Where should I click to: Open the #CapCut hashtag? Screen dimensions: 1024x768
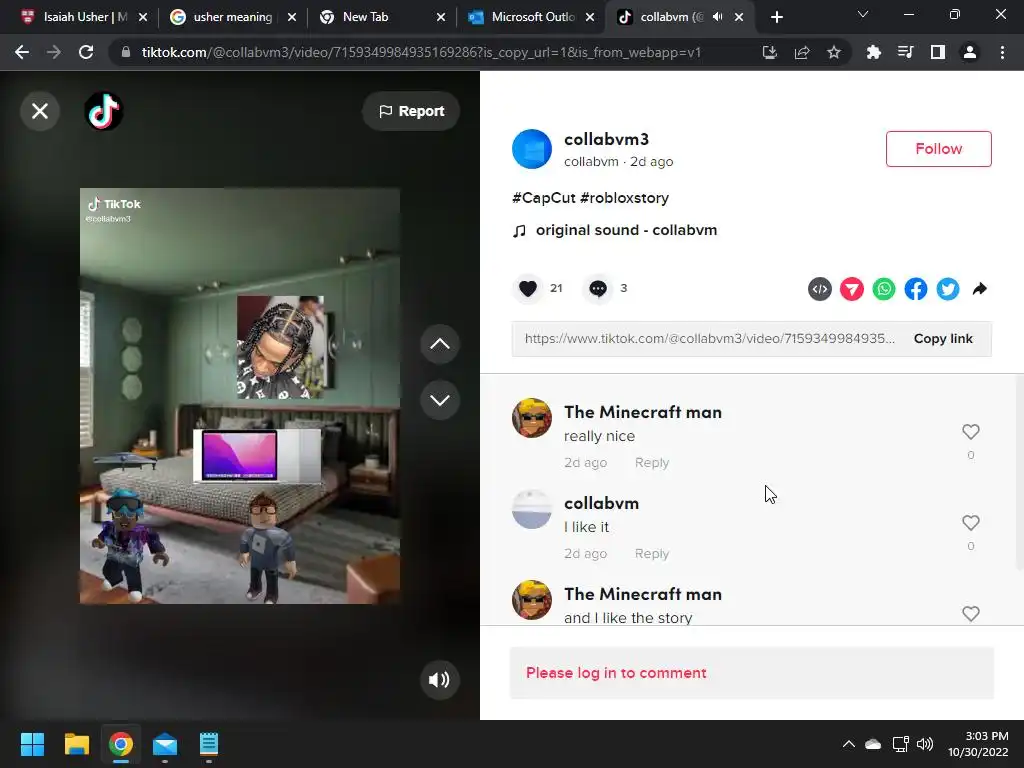click(543, 198)
